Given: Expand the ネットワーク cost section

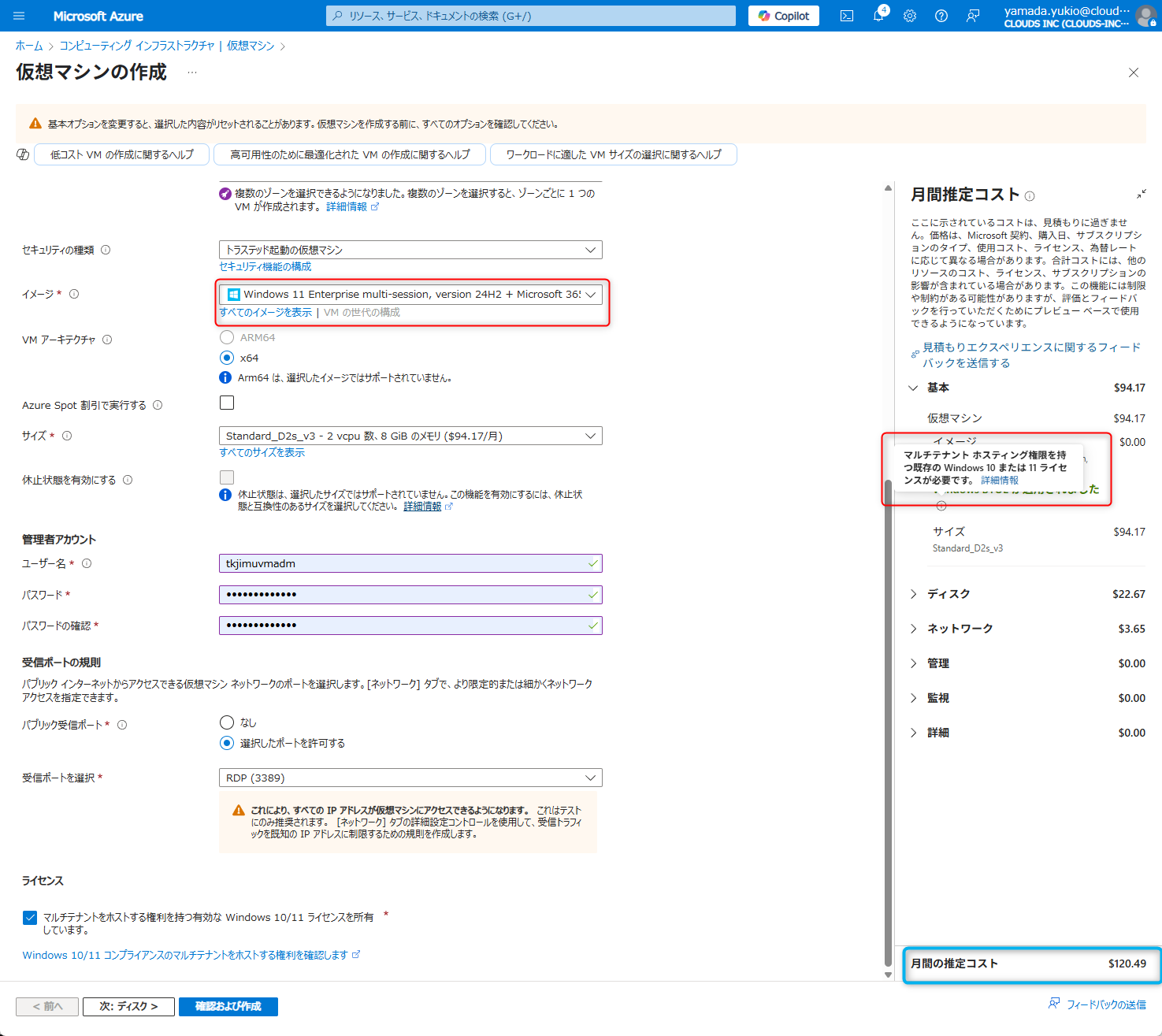Looking at the screenshot, I should point(914,629).
